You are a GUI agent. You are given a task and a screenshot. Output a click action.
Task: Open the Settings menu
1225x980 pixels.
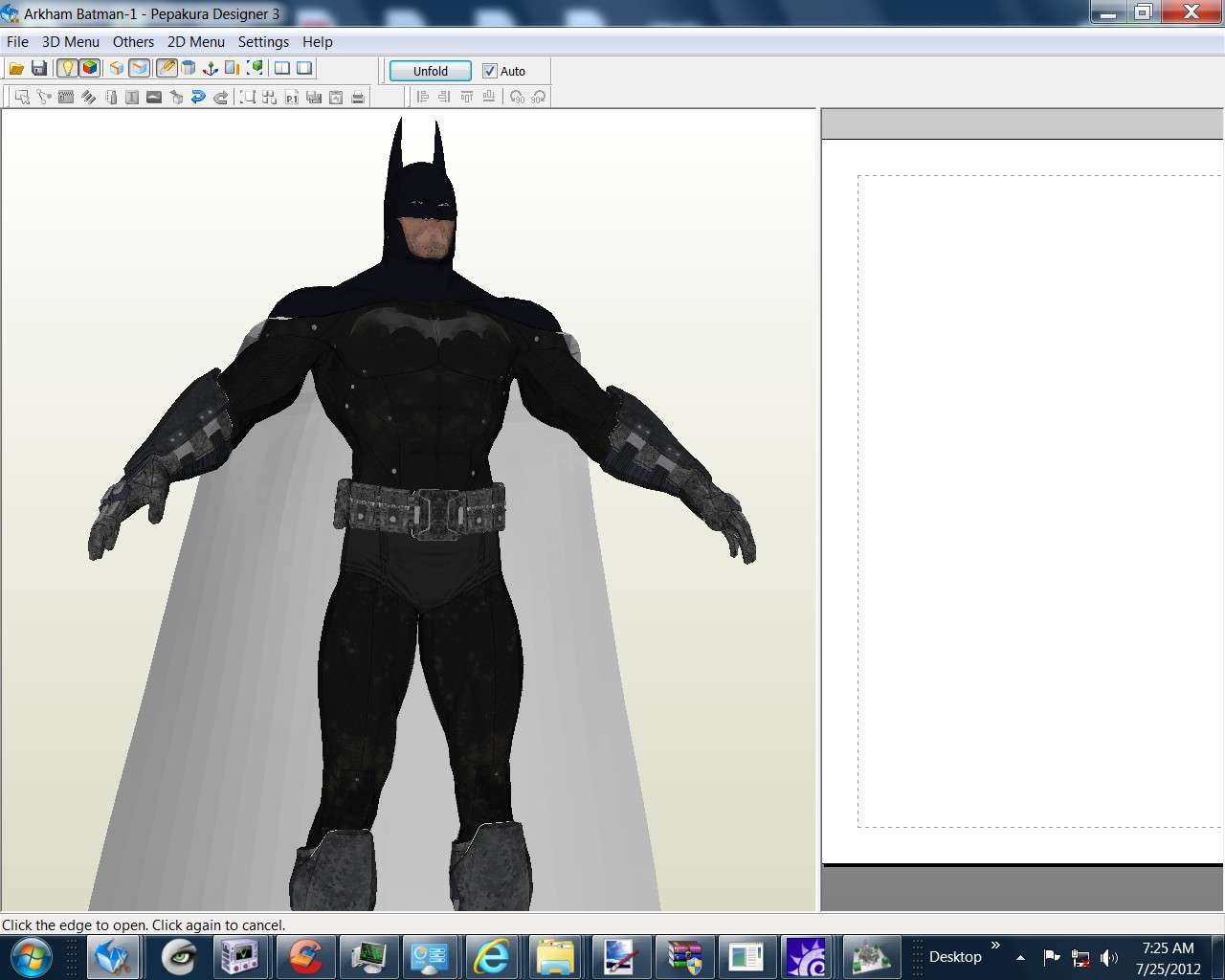[x=263, y=42]
